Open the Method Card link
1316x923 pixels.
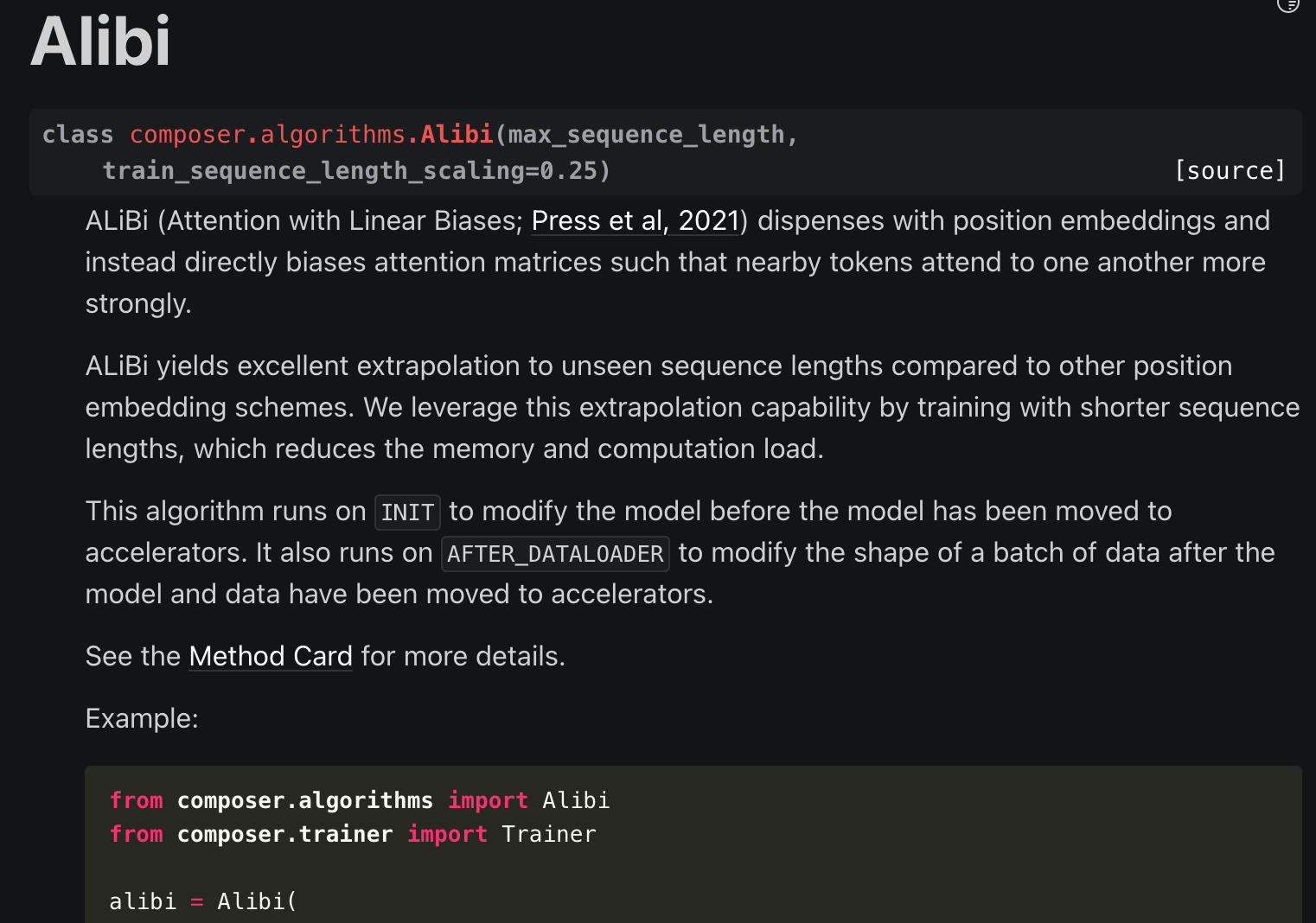(x=271, y=657)
